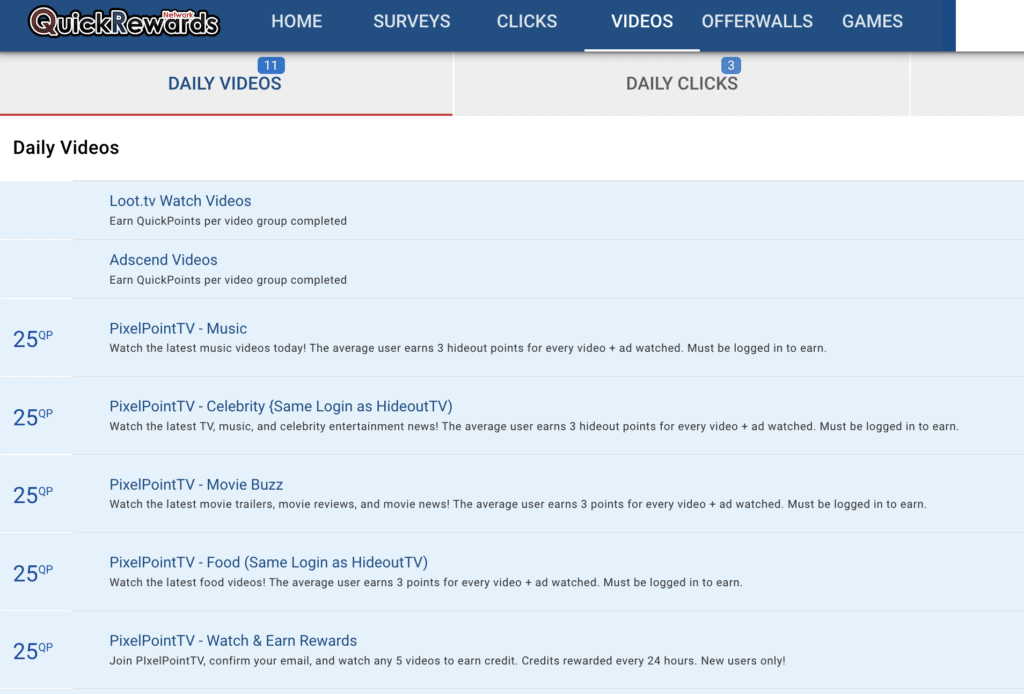Navigate to GAMES in the top bar
This screenshot has height=694, width=1024.
coord(872,21)
